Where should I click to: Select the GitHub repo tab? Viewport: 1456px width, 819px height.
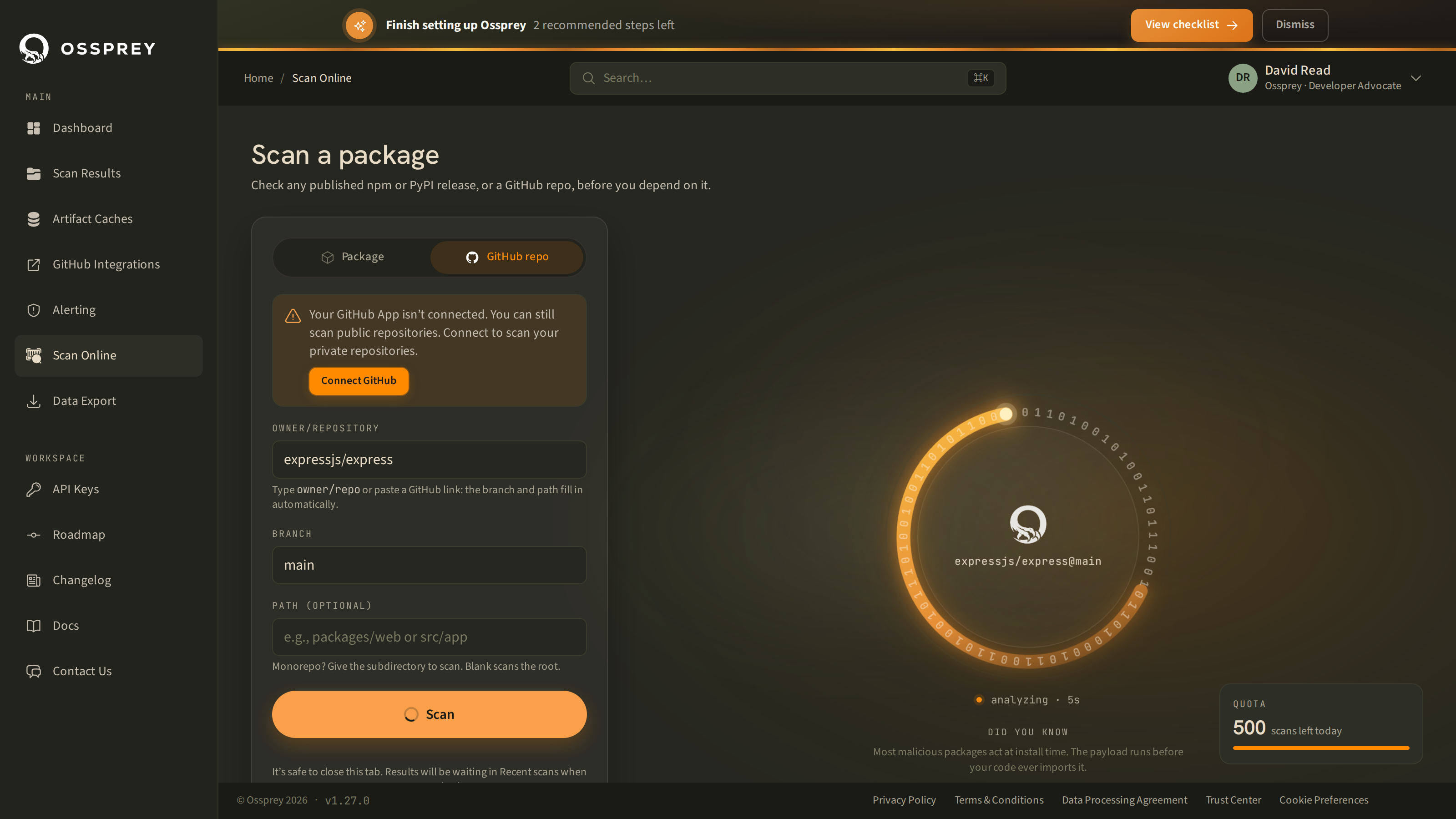(507, 257)
